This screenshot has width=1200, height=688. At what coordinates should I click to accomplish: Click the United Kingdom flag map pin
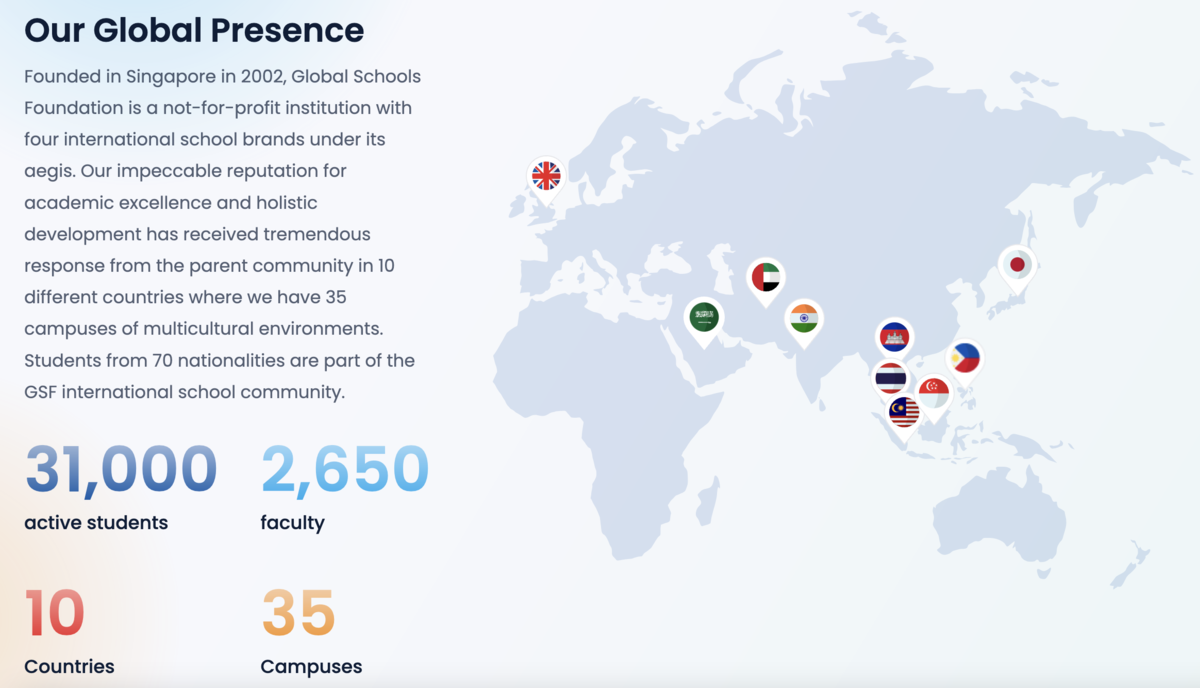(546, 179)
